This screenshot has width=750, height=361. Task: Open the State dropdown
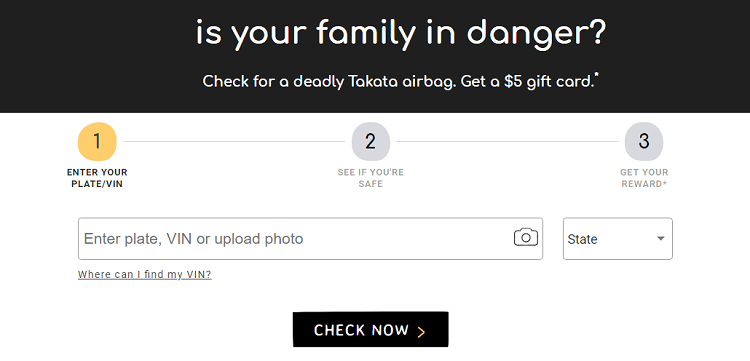pos(618,239)
